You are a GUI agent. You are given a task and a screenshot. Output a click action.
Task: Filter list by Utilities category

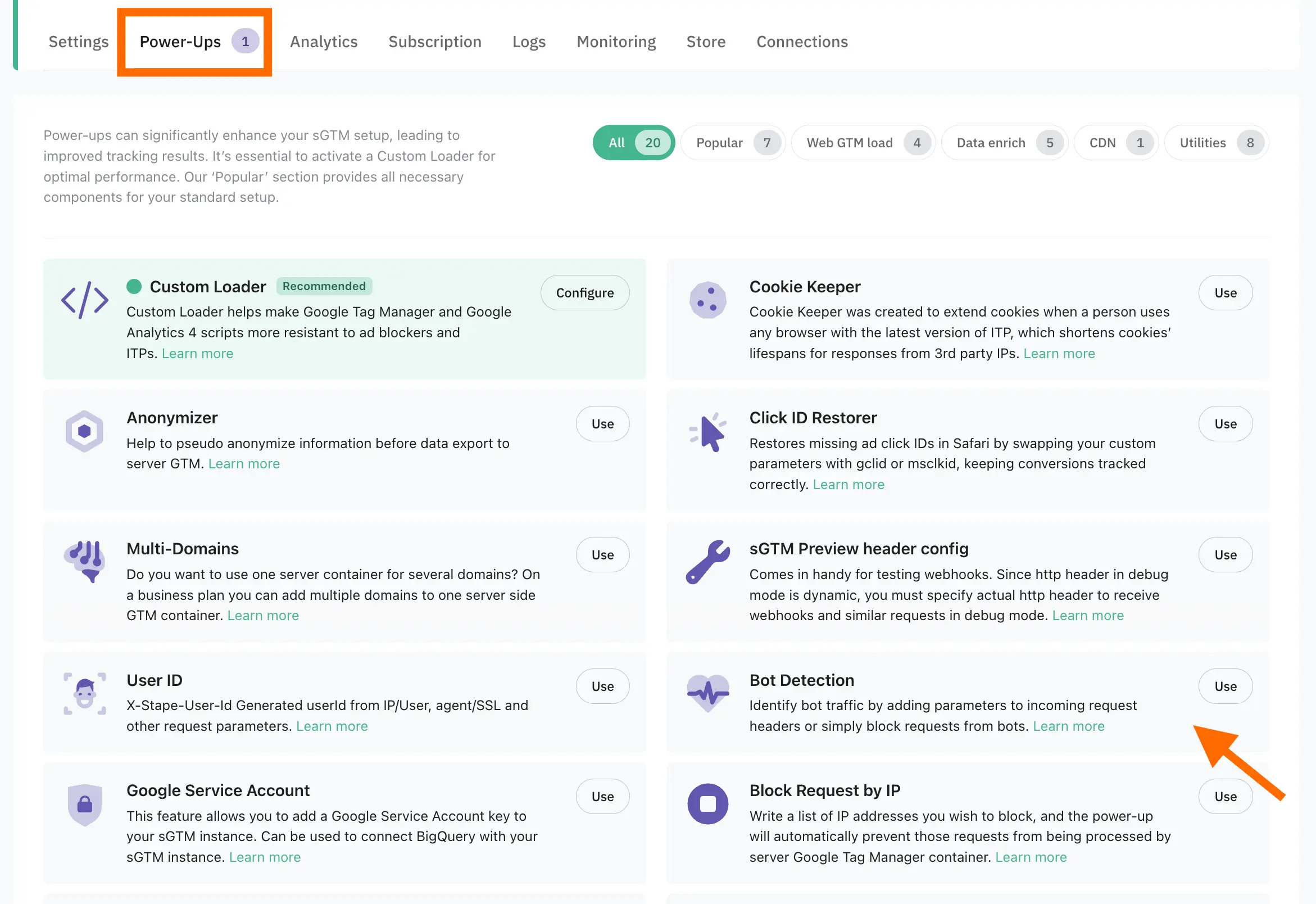1216,143
